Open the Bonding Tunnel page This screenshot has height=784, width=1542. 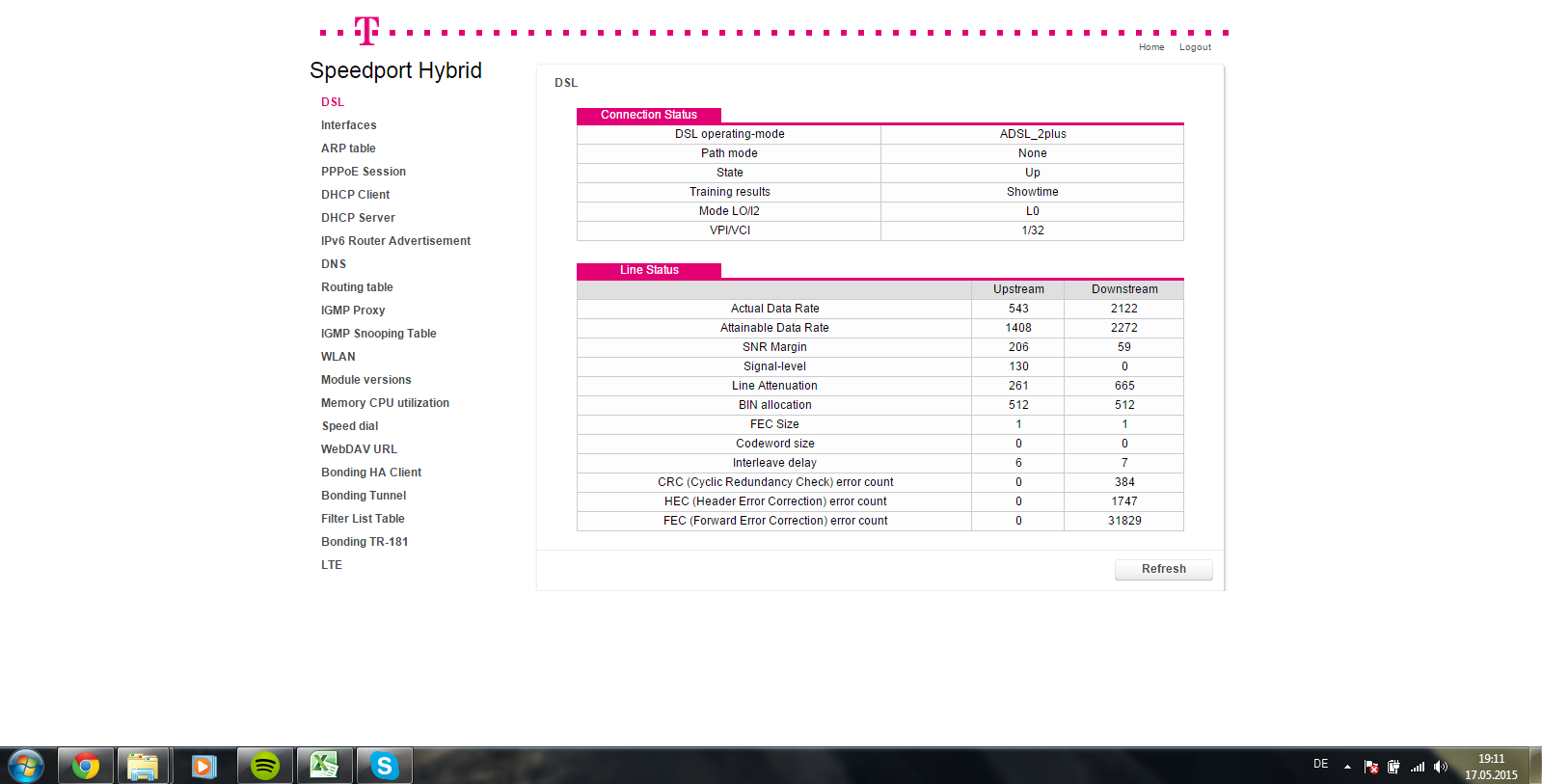coord(364,496)
